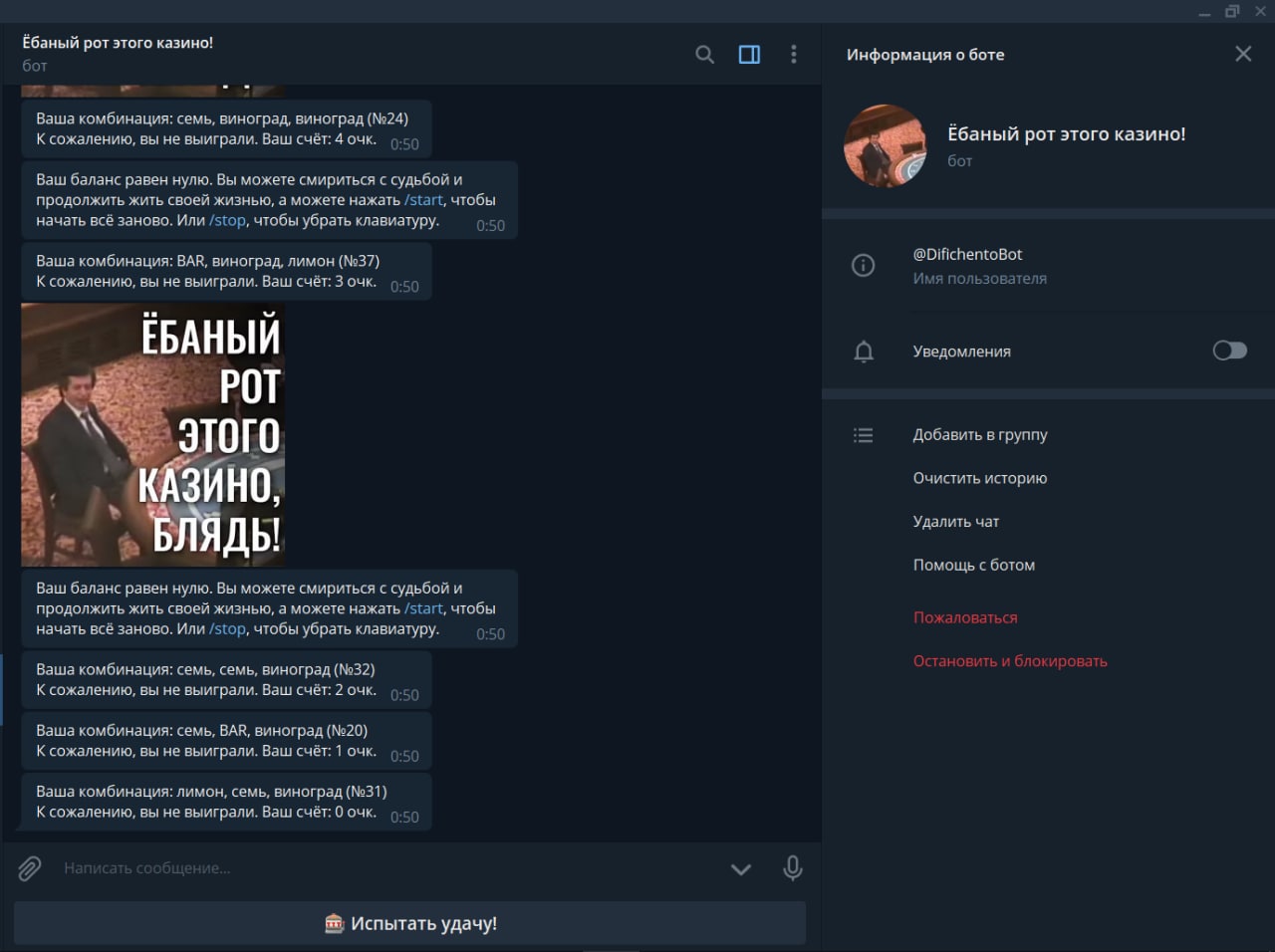
Task: Open the casino meme image in chat
Action: pos(152,435)
